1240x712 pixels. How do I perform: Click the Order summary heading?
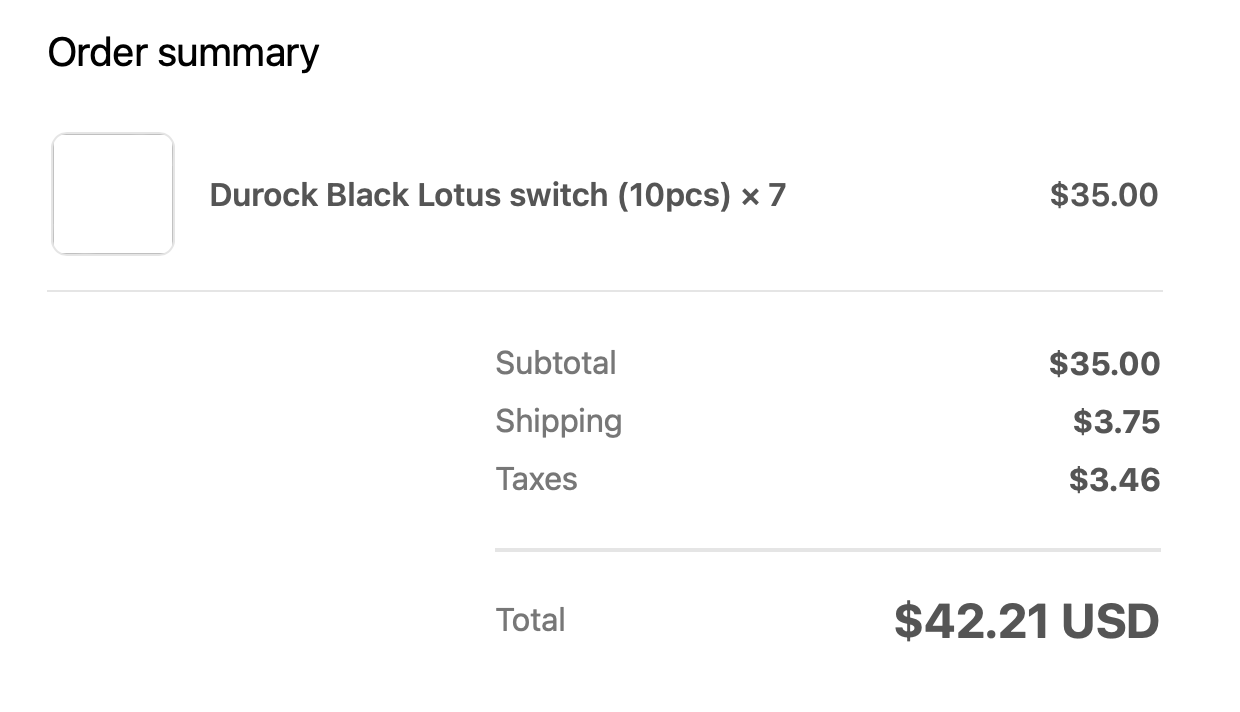(183, 53)
